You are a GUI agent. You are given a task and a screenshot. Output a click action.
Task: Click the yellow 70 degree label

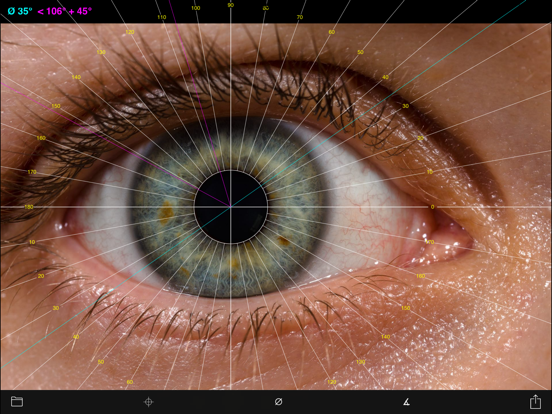pos(300,17)
